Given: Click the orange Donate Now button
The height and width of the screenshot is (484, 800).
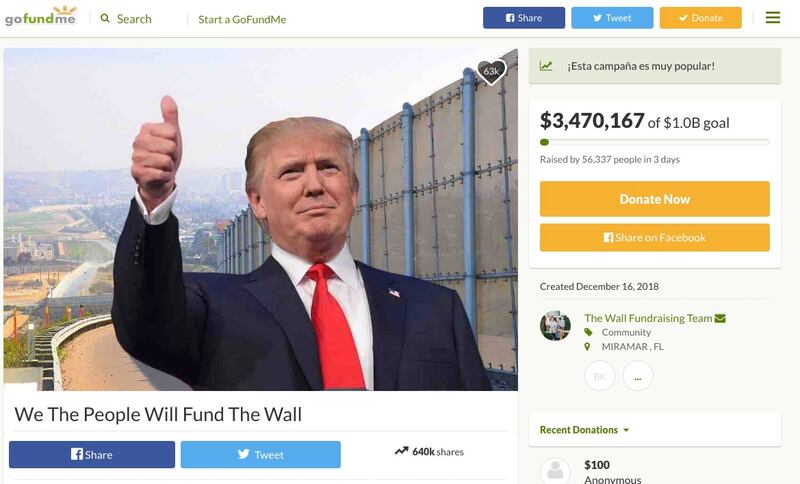Looking at the screenshot, I should [655, 199].
